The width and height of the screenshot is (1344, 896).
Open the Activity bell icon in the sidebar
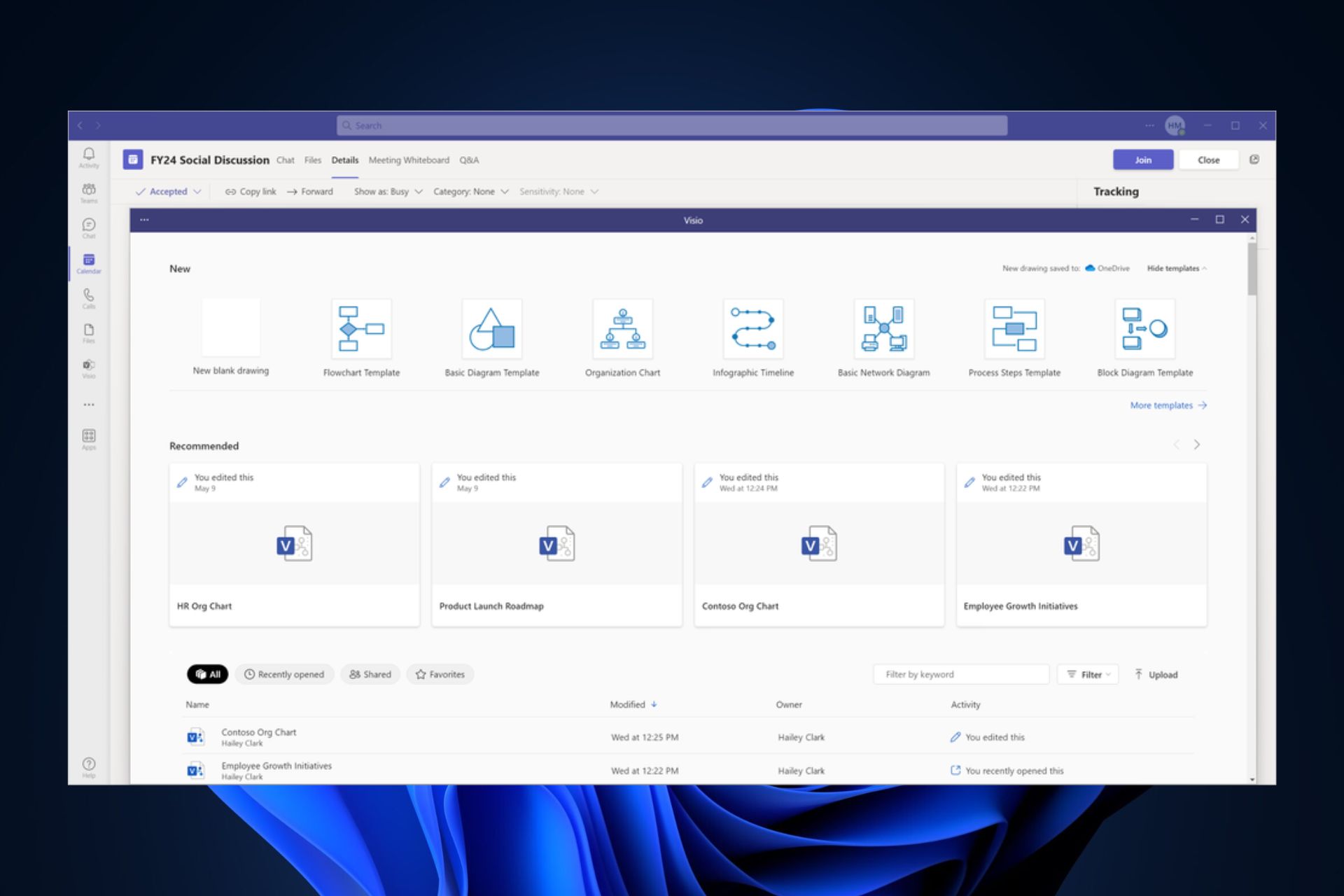pyautogui.click(x=89, y=157)
